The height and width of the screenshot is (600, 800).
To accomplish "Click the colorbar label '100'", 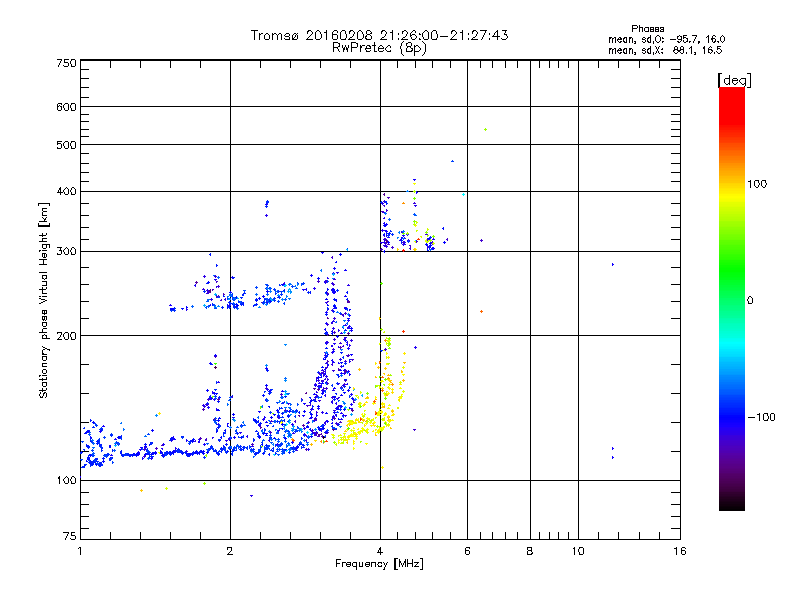I will [757, 184].
